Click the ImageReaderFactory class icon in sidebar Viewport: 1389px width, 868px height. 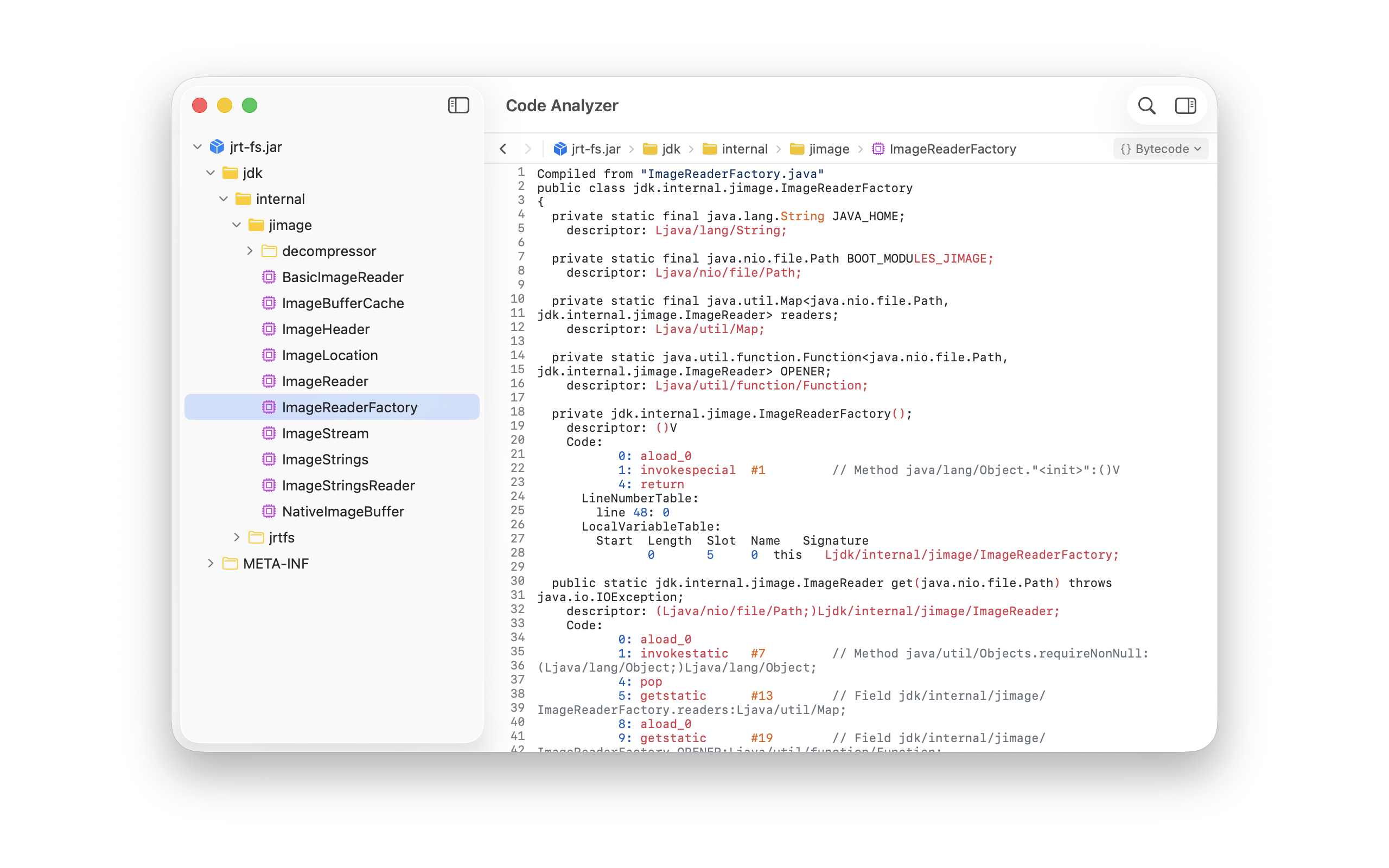click(x=269, y=407)
